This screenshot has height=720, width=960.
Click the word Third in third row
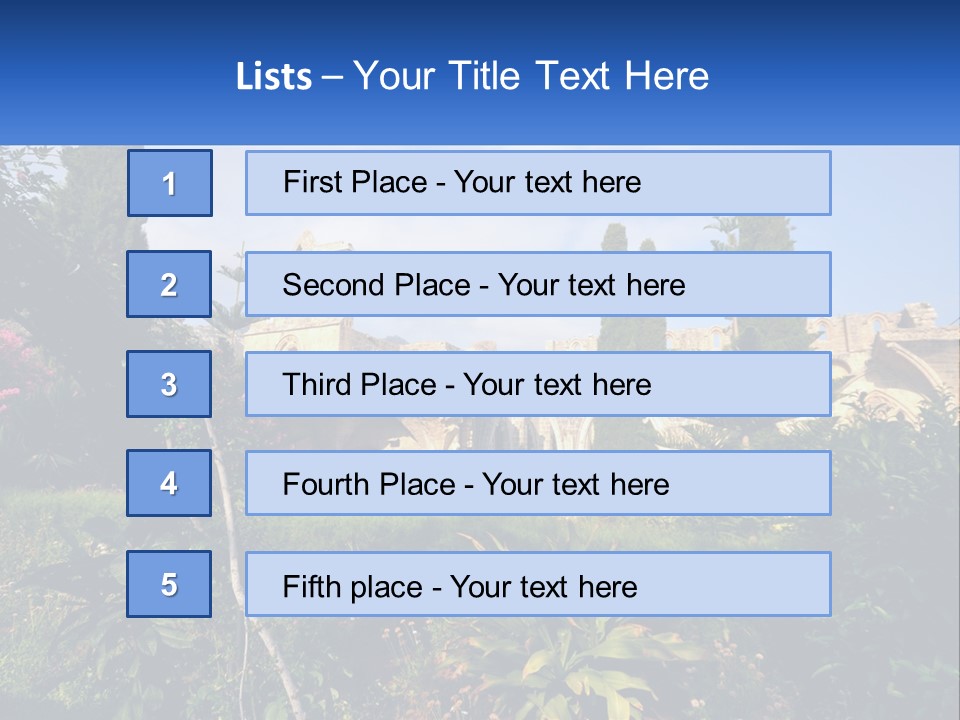coord(316,384)
